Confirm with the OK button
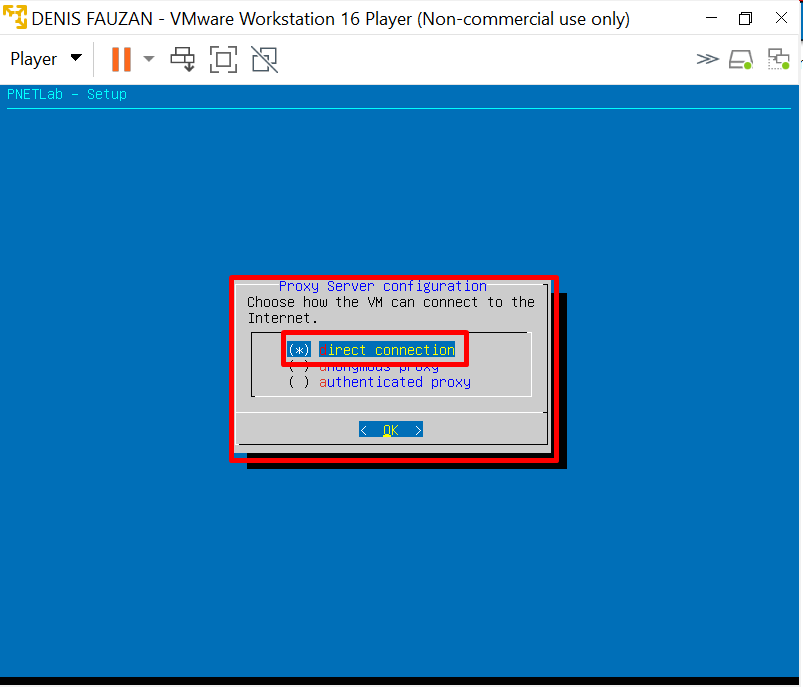The image size is (803, 689). point(391,430)
